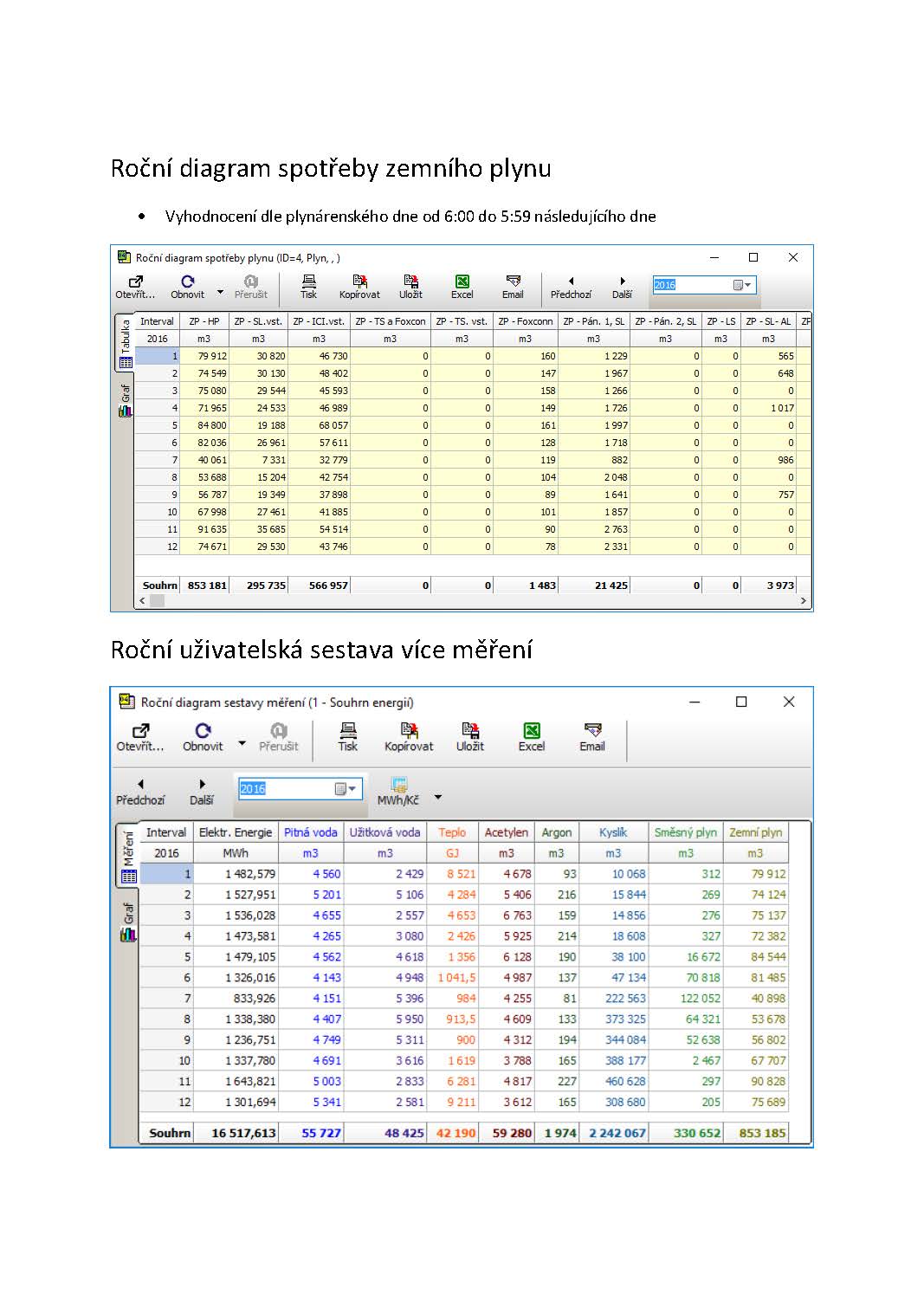This screenshot has width=924, height=1307.
Task: Switch to Graf tab in sestavy měření window
Action: (128, 921)
